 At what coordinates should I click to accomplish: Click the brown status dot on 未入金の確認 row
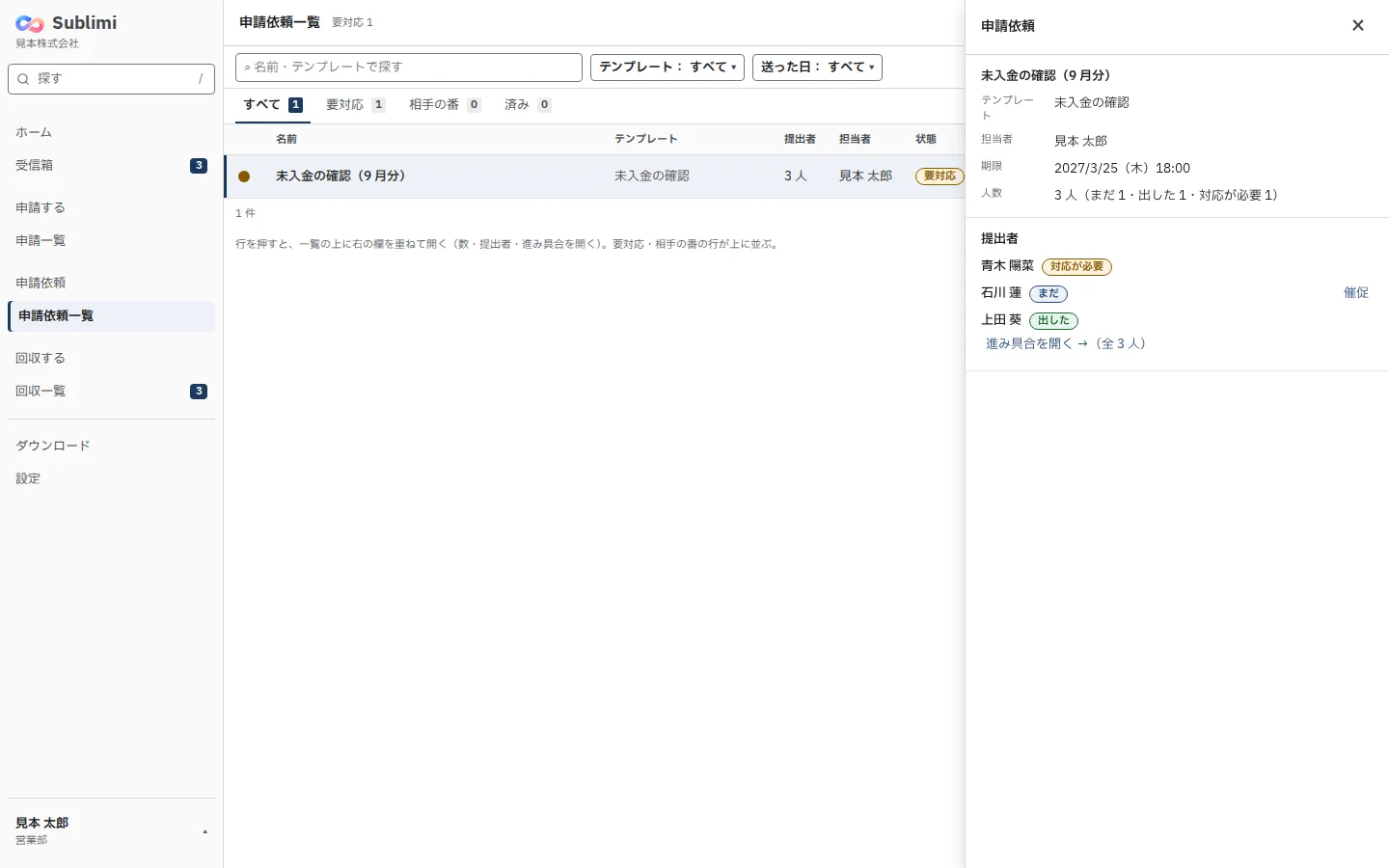click(x=244, y=176)
